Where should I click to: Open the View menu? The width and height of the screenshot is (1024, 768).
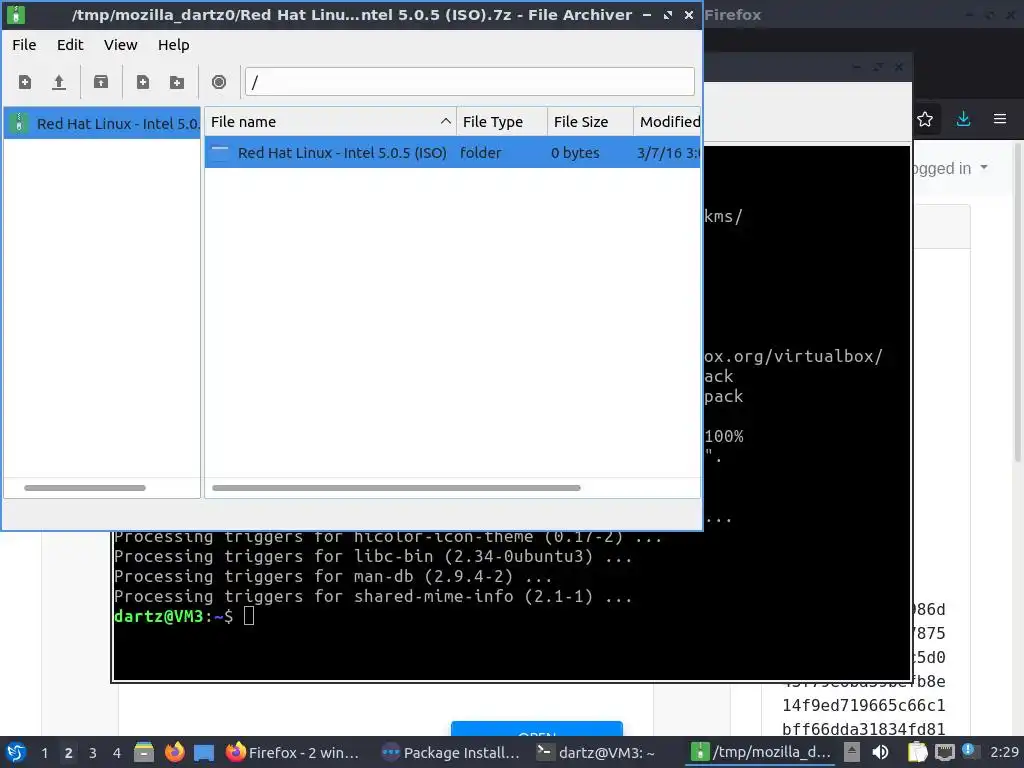(121, 45)
